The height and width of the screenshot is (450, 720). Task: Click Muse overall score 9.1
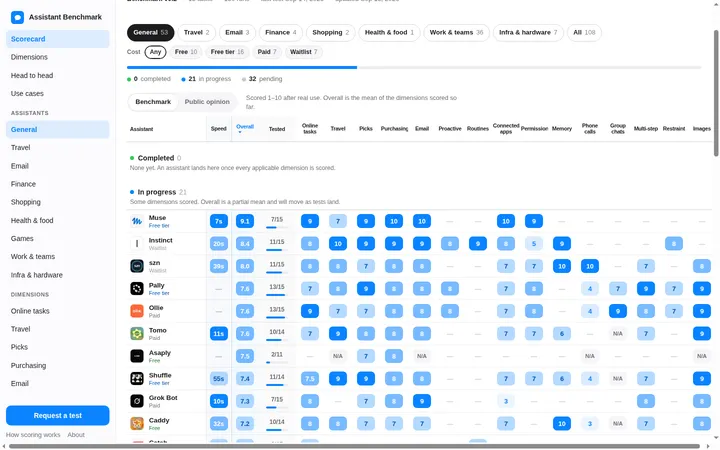(245, 221)
